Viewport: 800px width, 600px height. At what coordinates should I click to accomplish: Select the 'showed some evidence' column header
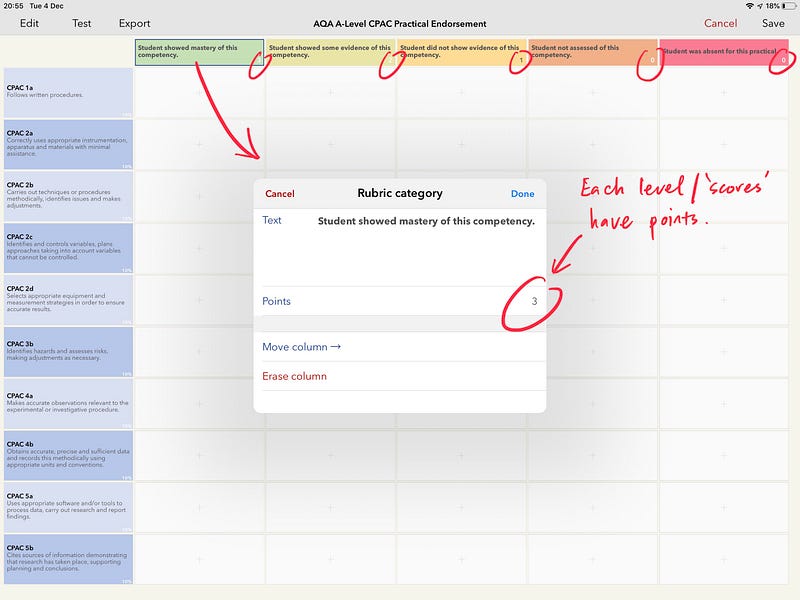(331, 52)
